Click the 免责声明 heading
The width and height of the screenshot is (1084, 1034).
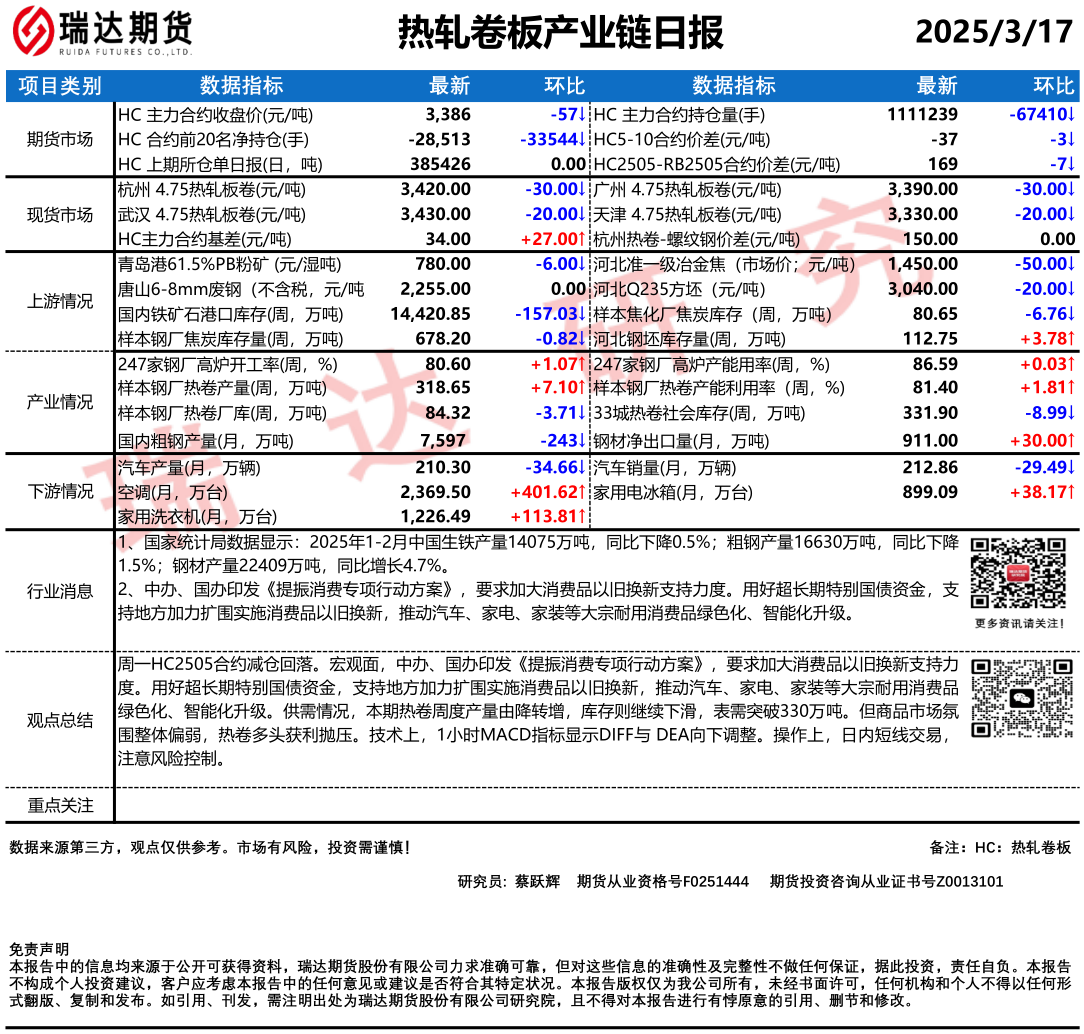(39, 949)
